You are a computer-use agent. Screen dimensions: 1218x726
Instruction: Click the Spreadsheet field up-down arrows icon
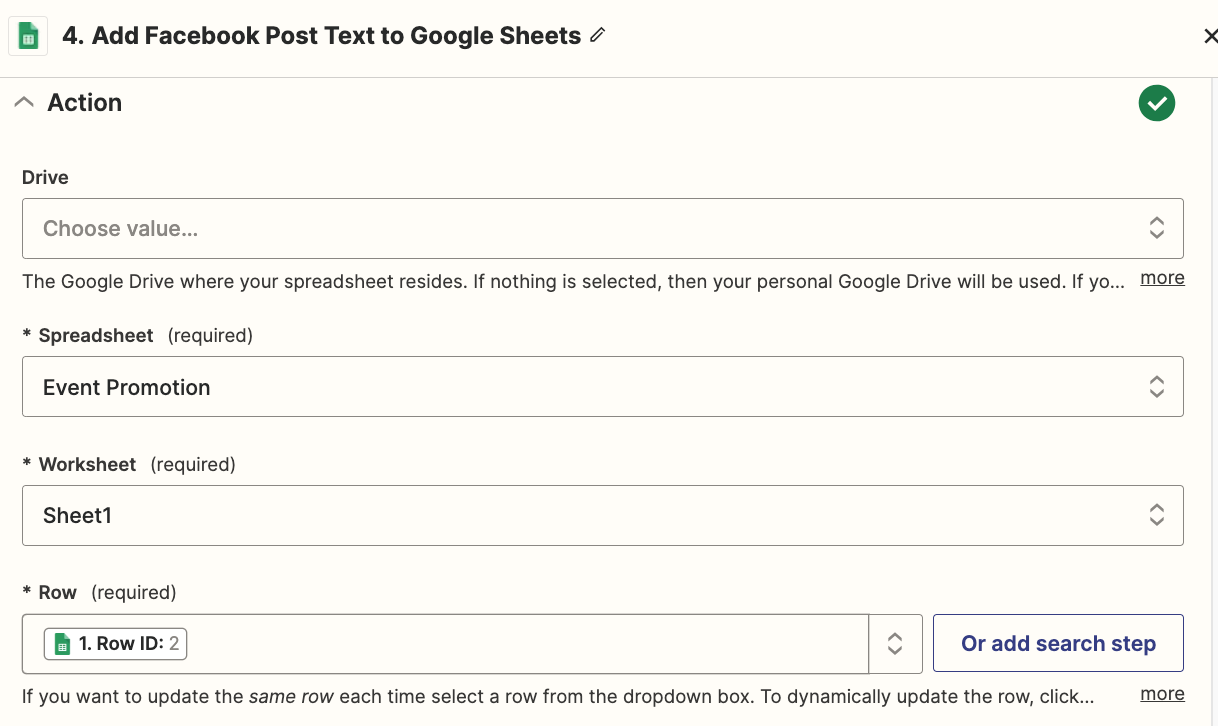[1156, 387]
